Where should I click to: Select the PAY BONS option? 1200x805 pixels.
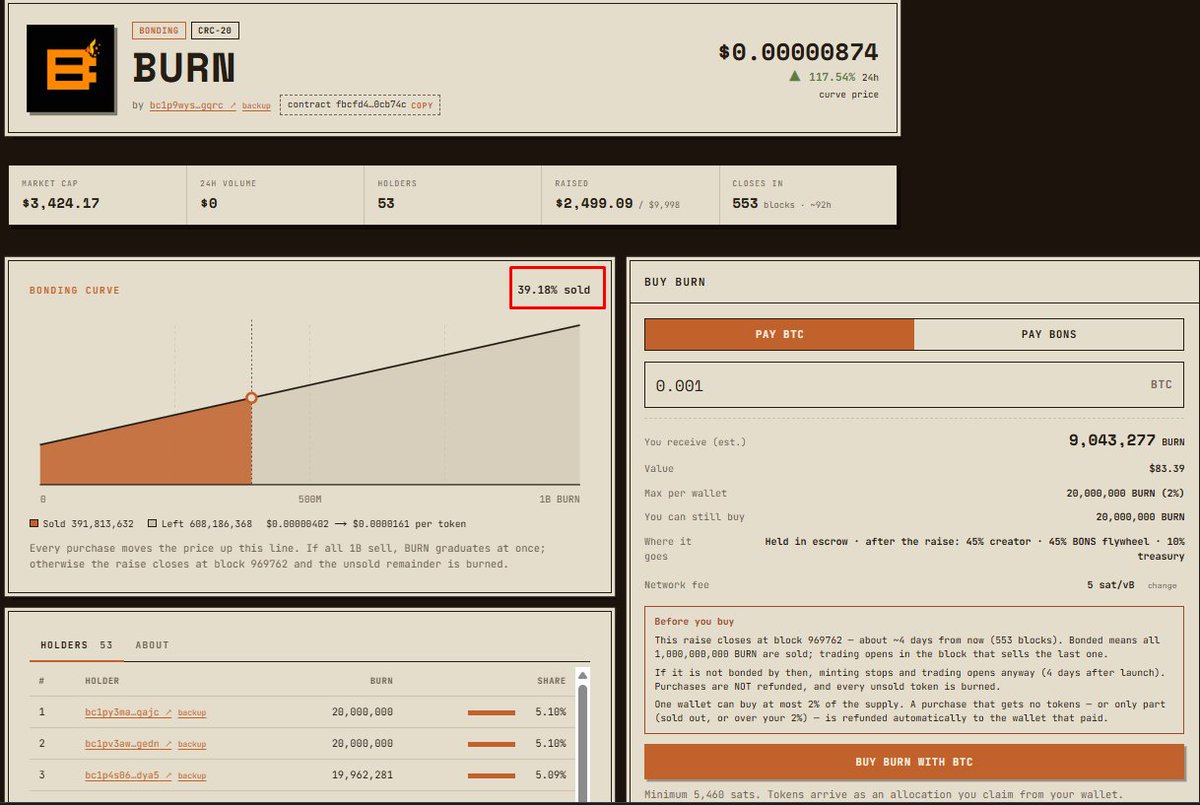tap(1049, 334)
